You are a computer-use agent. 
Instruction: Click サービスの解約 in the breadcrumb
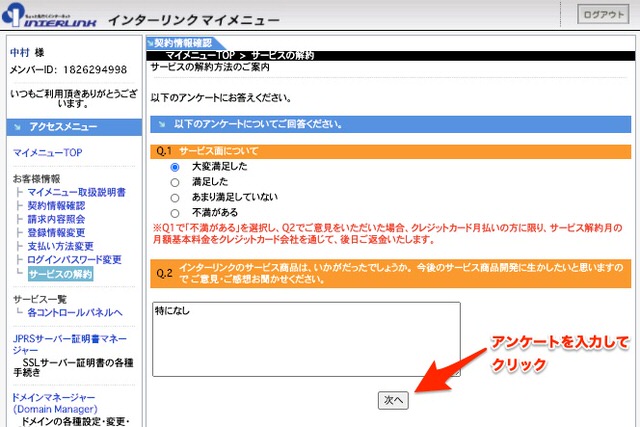pyautogui.click(x=282, y=55)
